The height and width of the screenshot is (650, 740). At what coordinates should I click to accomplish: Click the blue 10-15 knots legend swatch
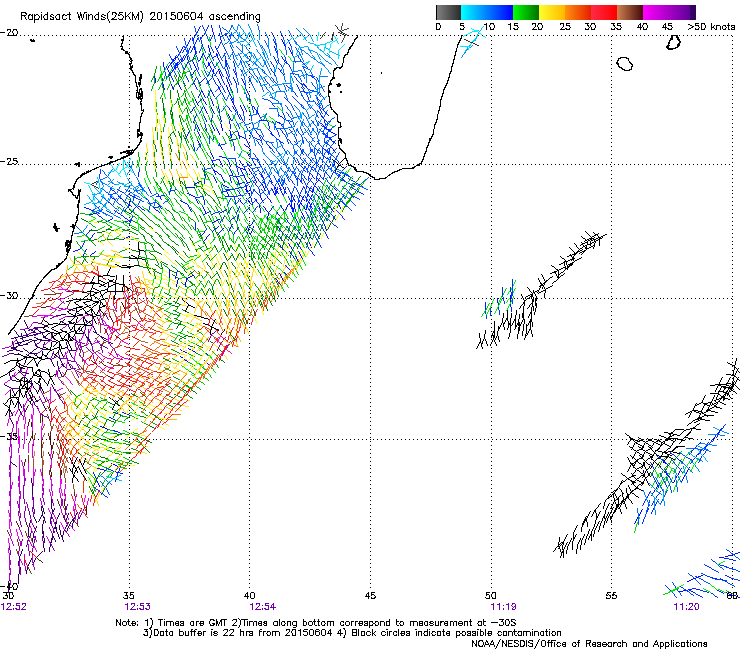(500, 12)
